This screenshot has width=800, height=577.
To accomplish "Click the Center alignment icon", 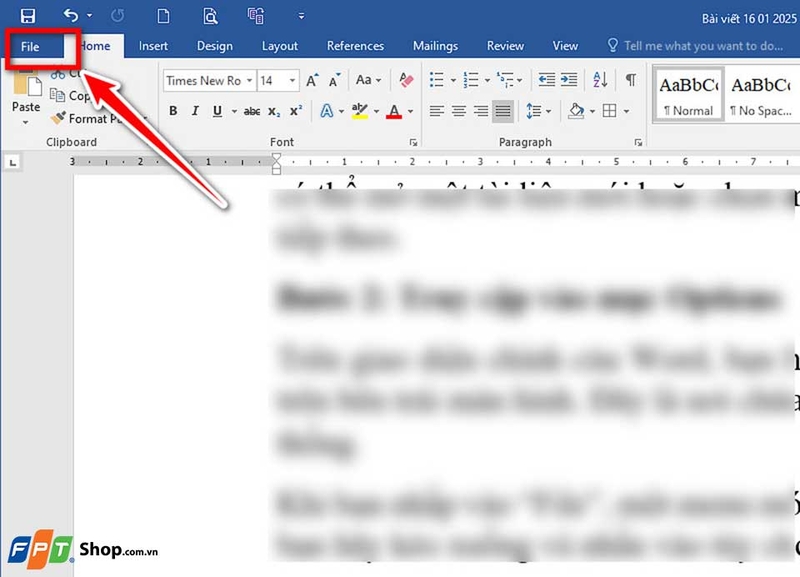I will click(459, 111).
